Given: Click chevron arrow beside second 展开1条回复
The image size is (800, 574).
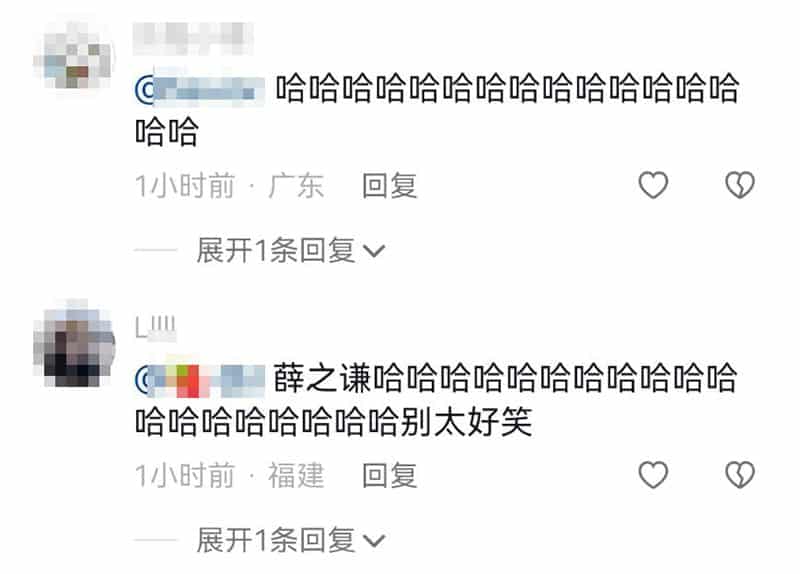Looking at the screenshot, I should pos(373,541).
